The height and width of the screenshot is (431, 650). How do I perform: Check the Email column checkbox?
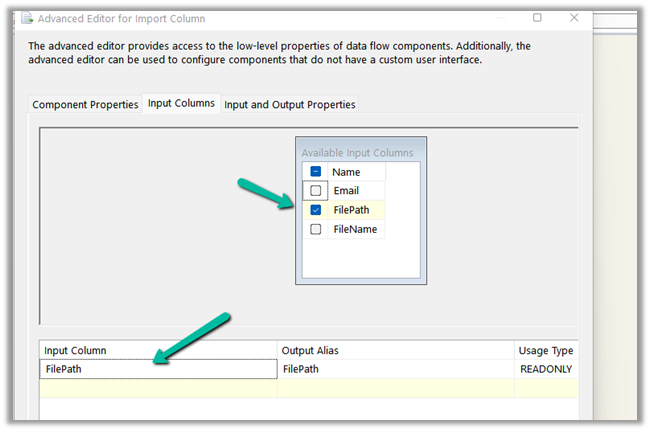[316, 191]
